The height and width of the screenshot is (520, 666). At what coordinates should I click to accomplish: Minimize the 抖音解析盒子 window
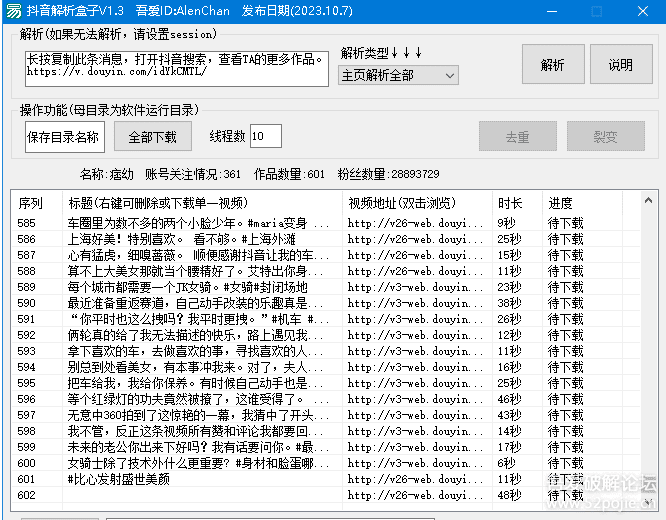(552, 11)
